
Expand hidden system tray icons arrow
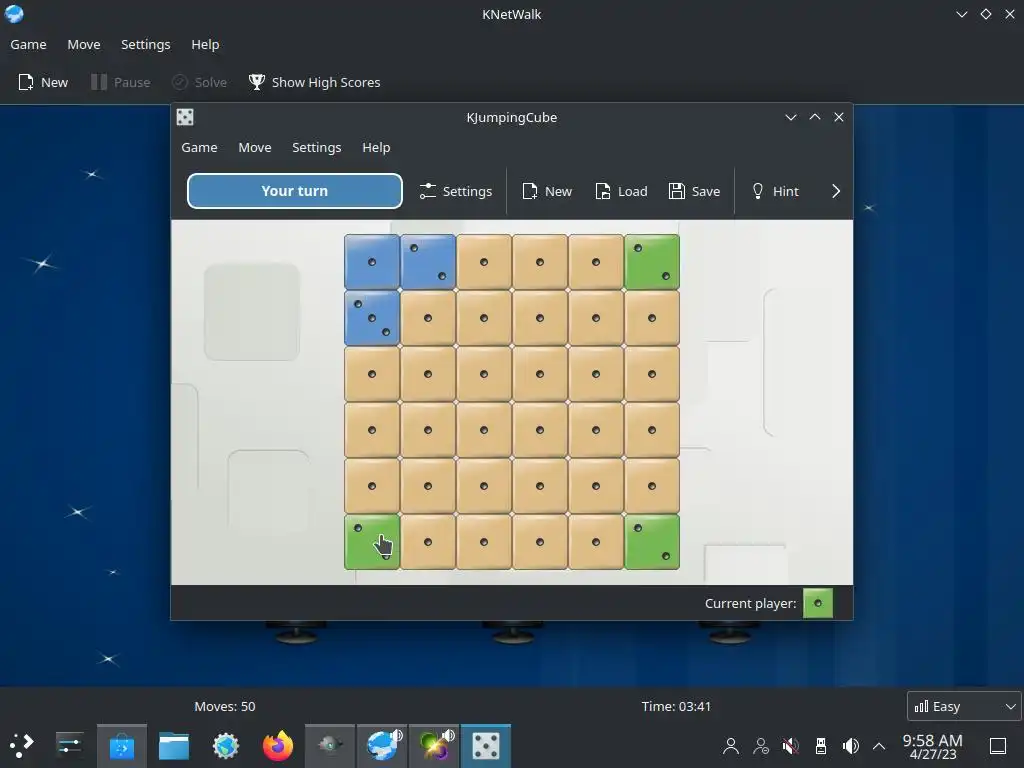(x=879, y=746)
